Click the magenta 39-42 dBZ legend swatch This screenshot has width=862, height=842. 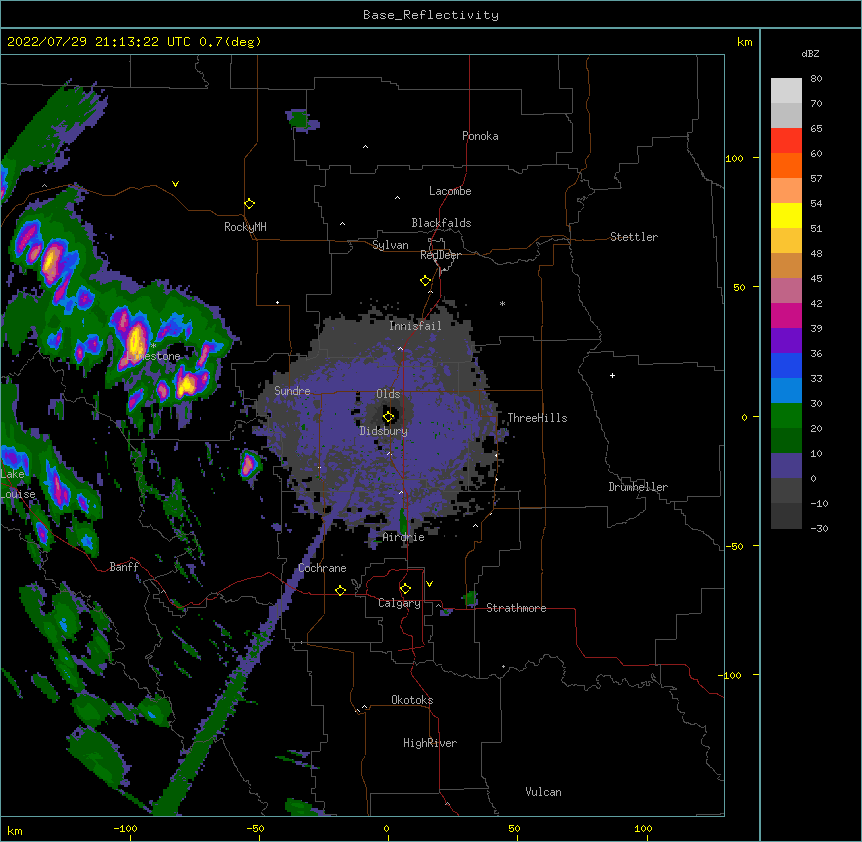pos(786,315)
